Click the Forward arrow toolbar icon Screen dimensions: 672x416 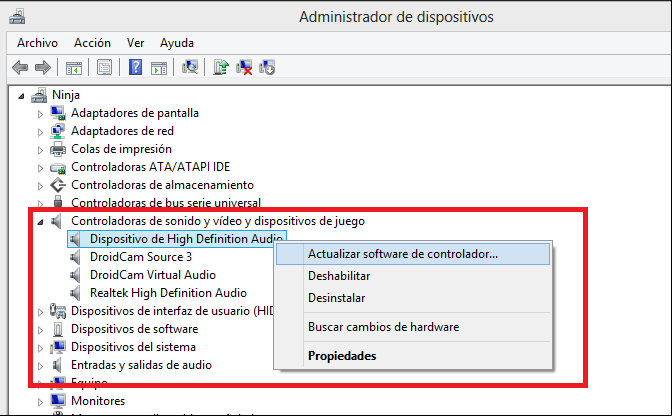[x=43, y=67]
